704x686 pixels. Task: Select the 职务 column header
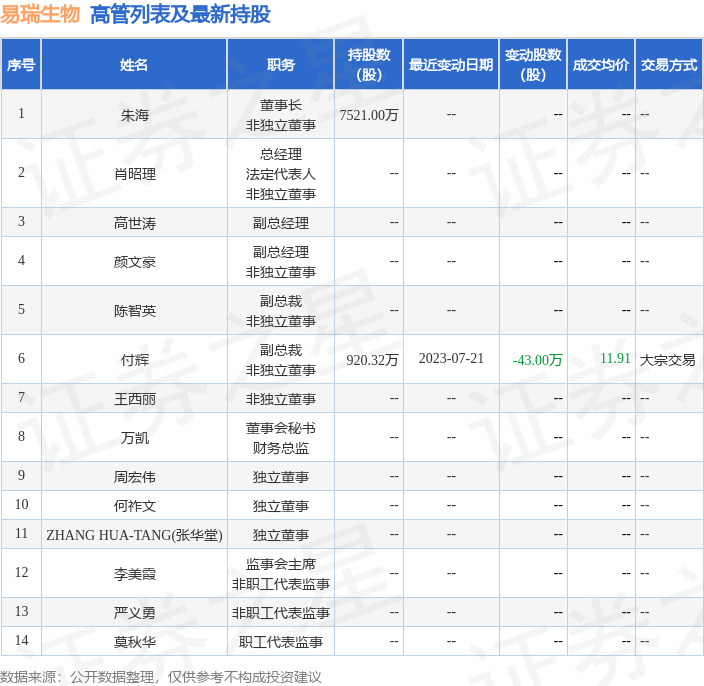click(x=281, y=65)
